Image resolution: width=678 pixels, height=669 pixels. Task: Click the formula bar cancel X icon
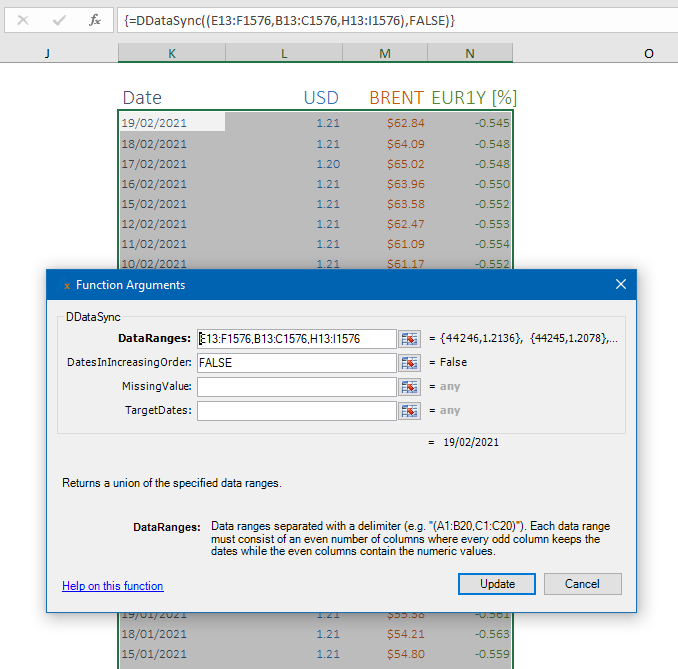click(x=23, y=20)
